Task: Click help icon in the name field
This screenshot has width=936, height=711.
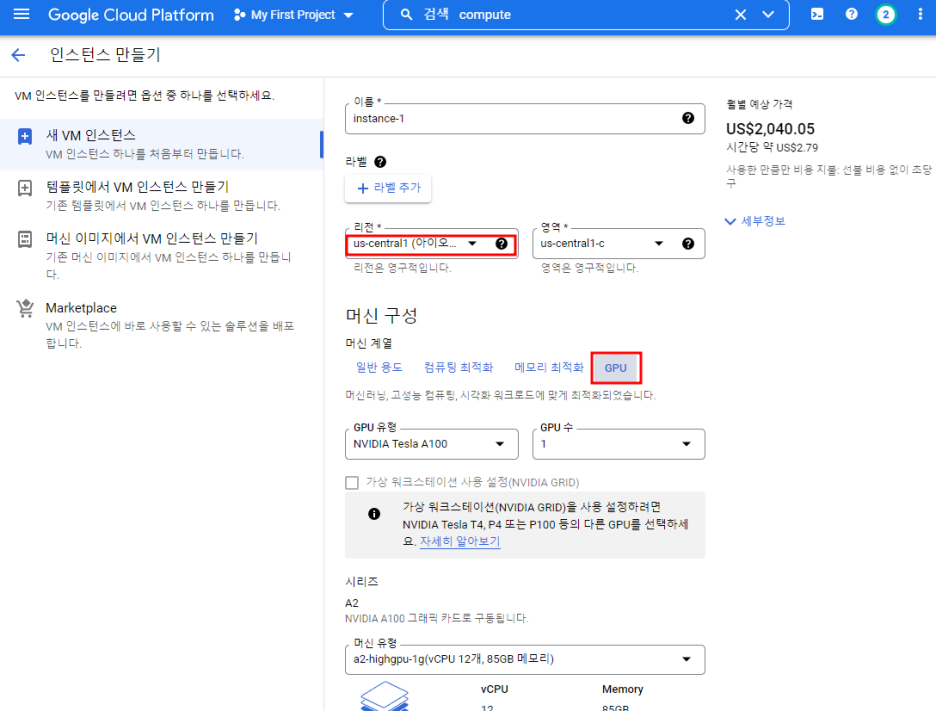Action: [688, 118]
